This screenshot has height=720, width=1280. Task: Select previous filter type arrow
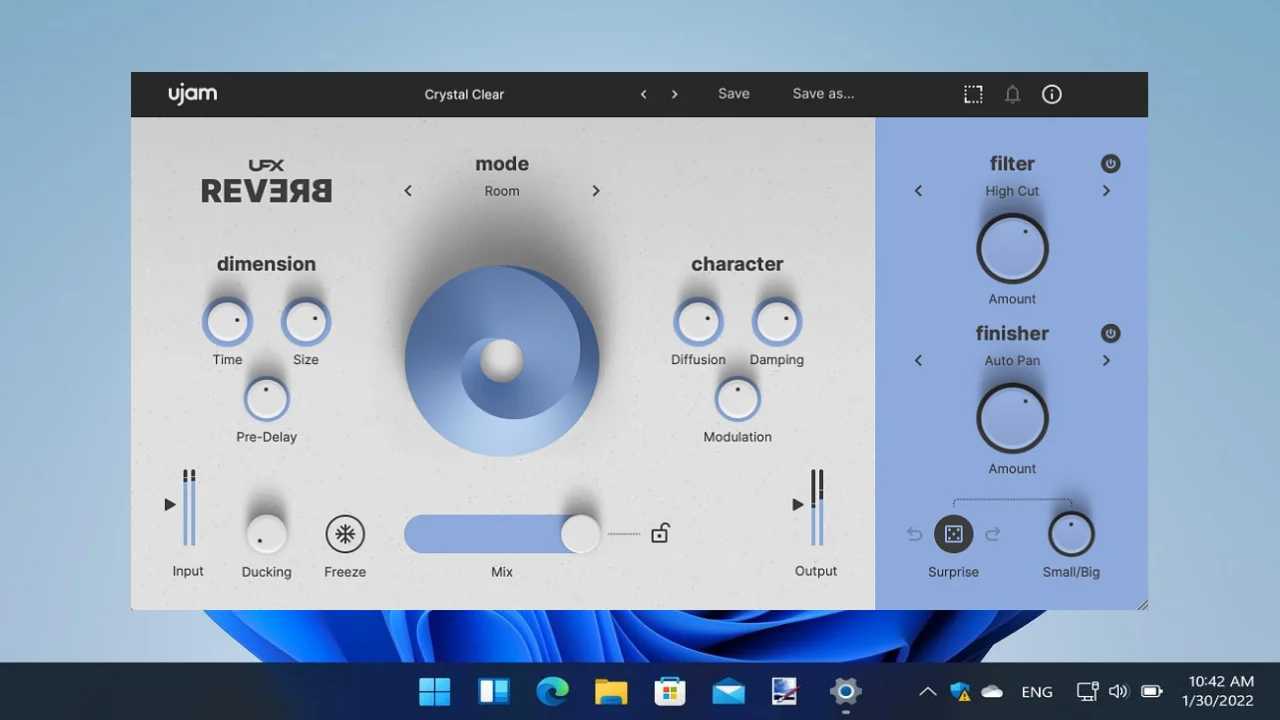click(919, 191)
